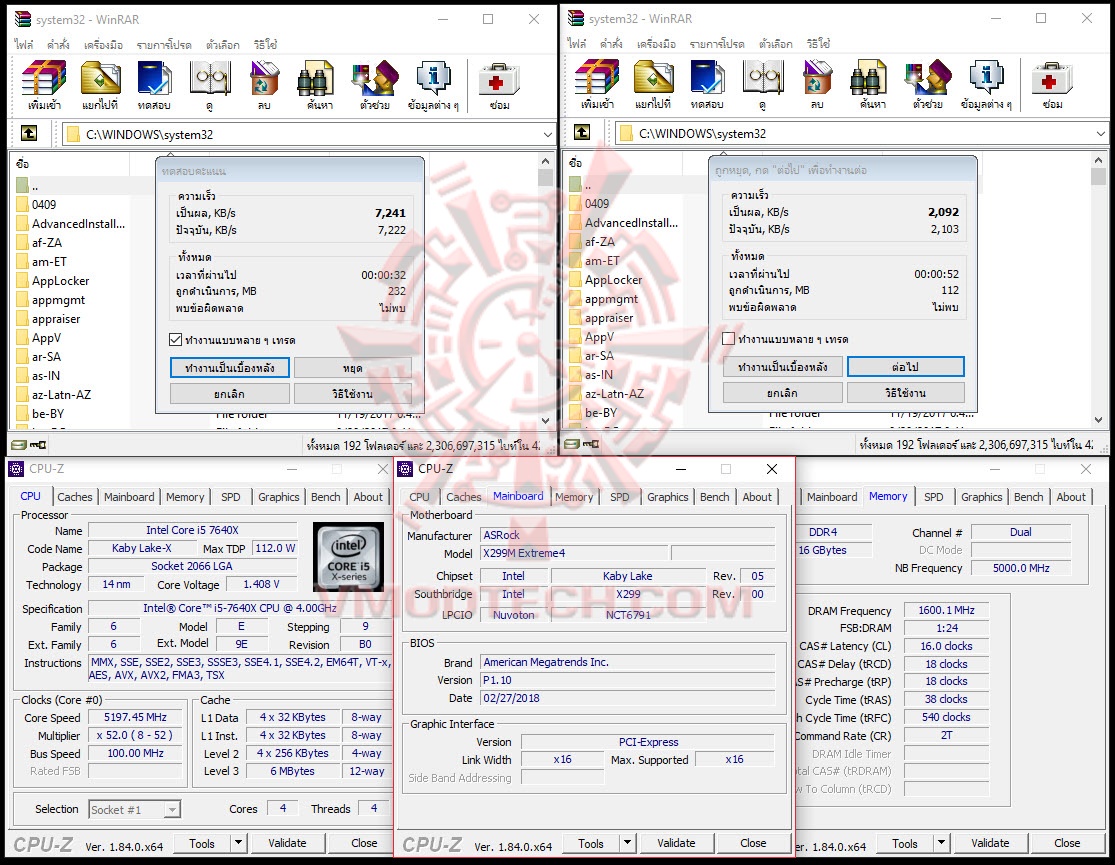Open About tab in right CPU-Z window

click(1071, 497)
